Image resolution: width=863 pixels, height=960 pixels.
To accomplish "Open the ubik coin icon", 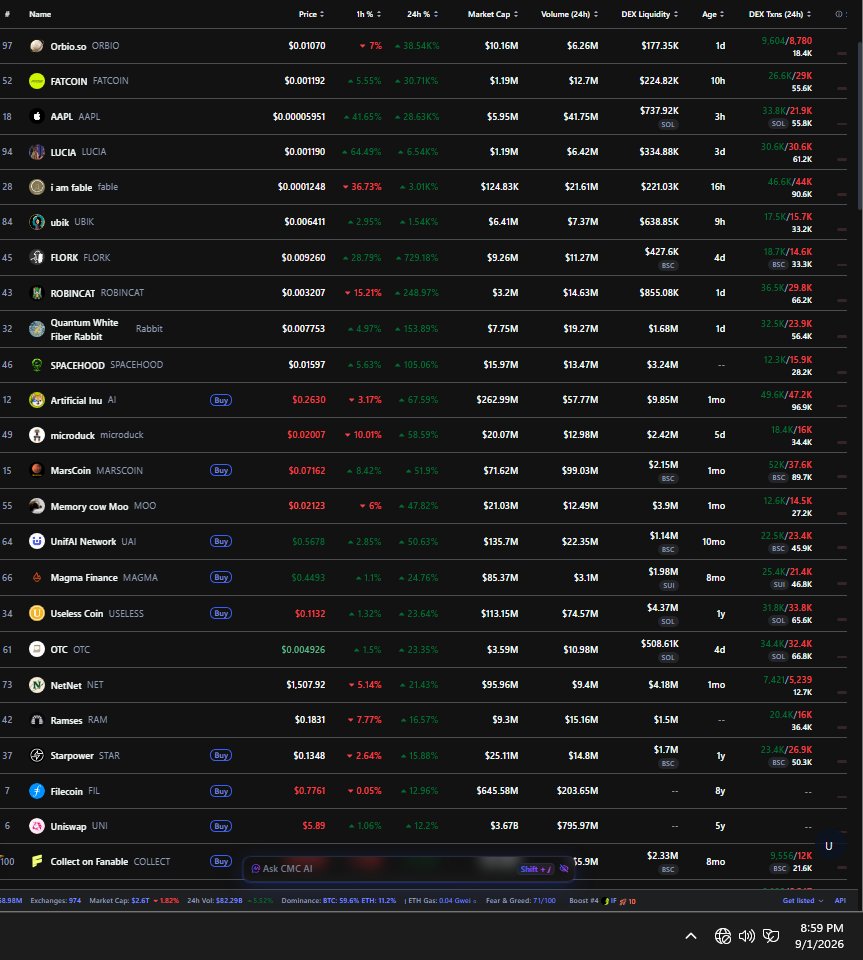I will click(x=37, y=222).
